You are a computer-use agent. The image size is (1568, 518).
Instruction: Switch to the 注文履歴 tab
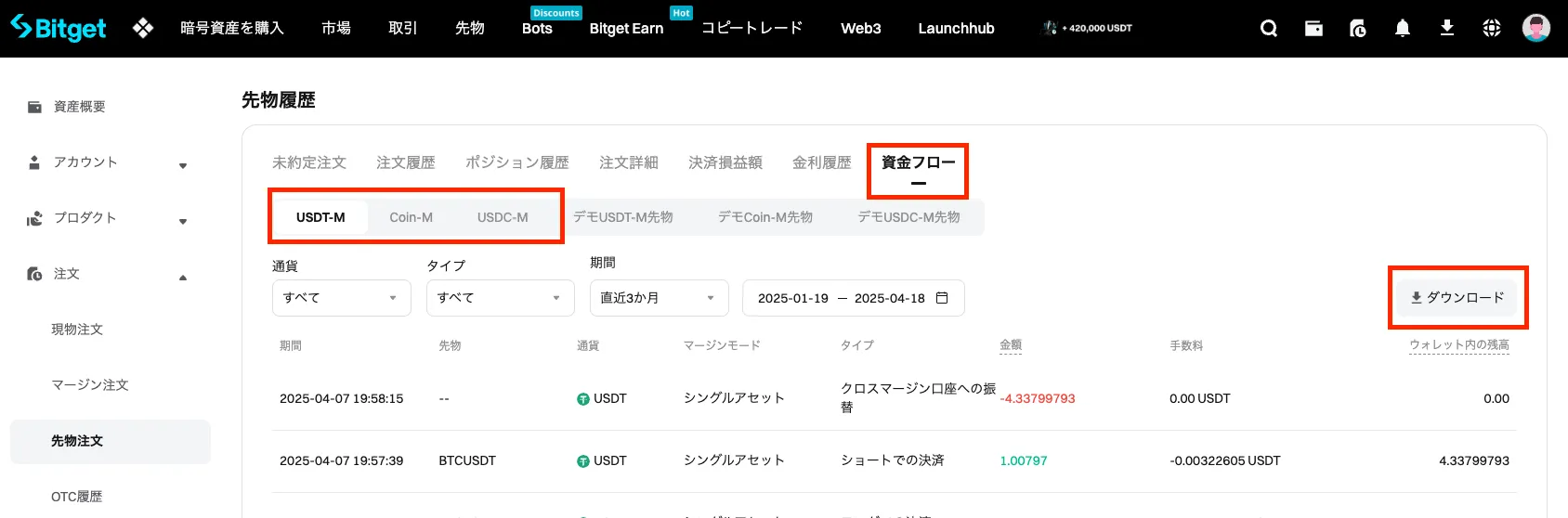[x=406, y=162]
